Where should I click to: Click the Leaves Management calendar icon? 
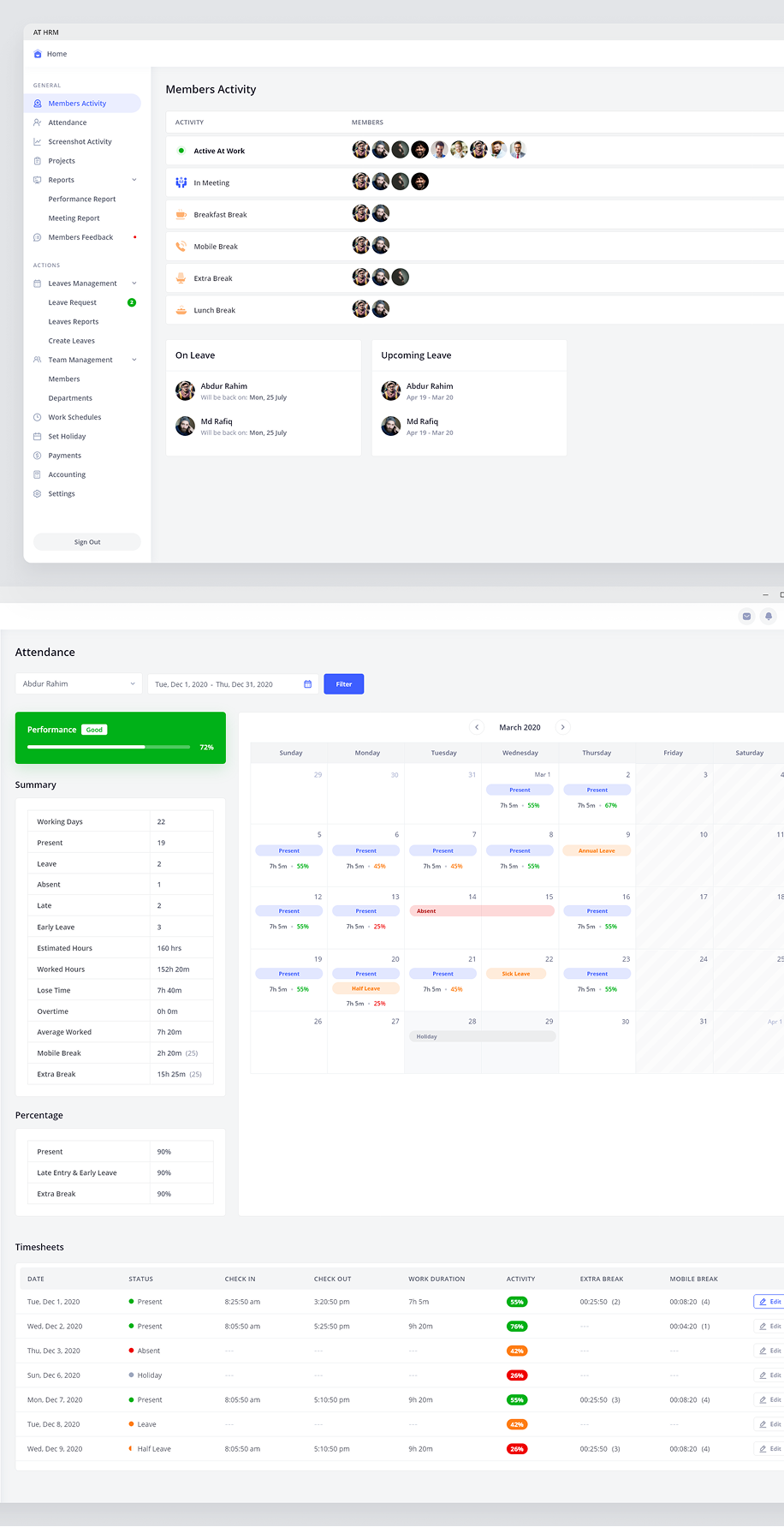[37, 283]
